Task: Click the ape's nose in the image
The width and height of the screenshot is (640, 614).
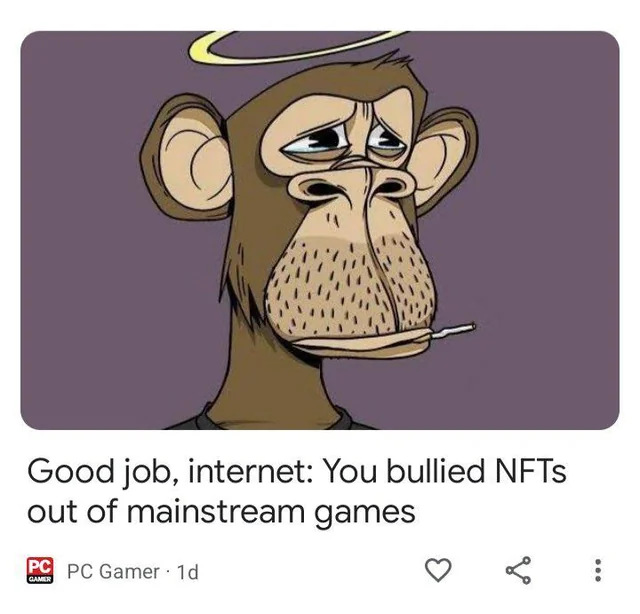Action: (350, 186)
